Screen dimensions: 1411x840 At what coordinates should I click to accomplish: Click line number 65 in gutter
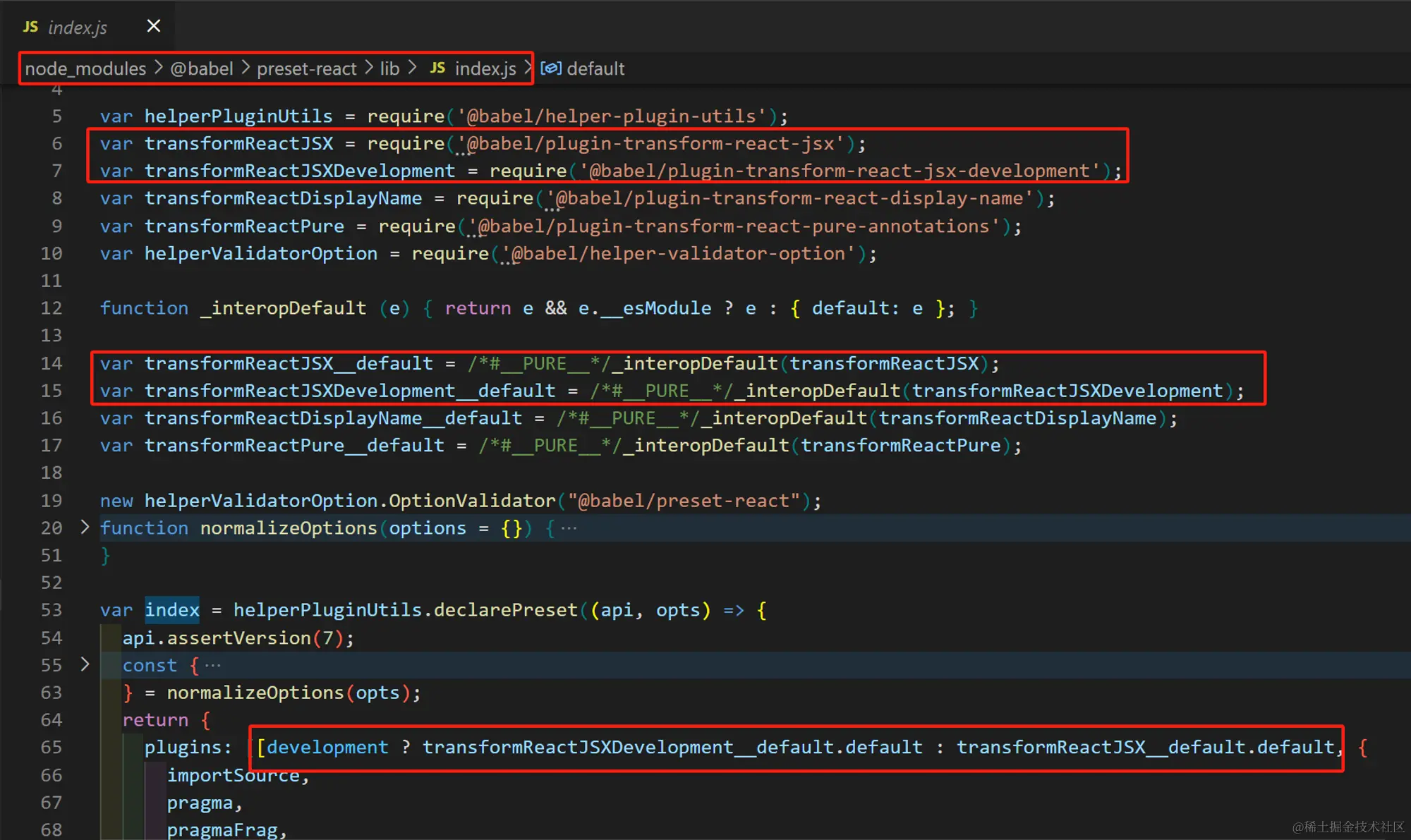[52, 747]
